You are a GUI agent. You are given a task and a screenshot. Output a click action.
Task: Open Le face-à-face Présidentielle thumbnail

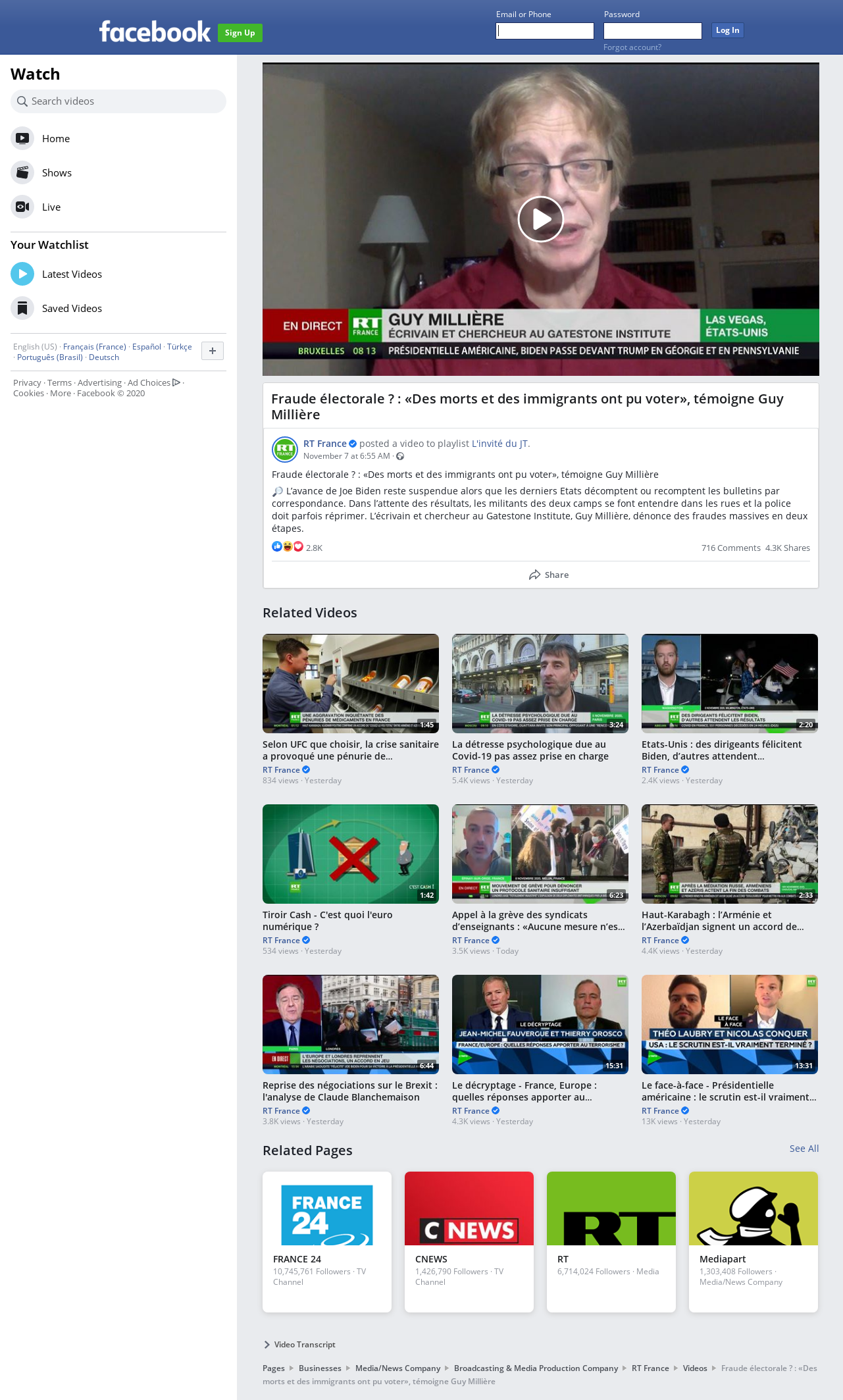(x=730, y=1024)
